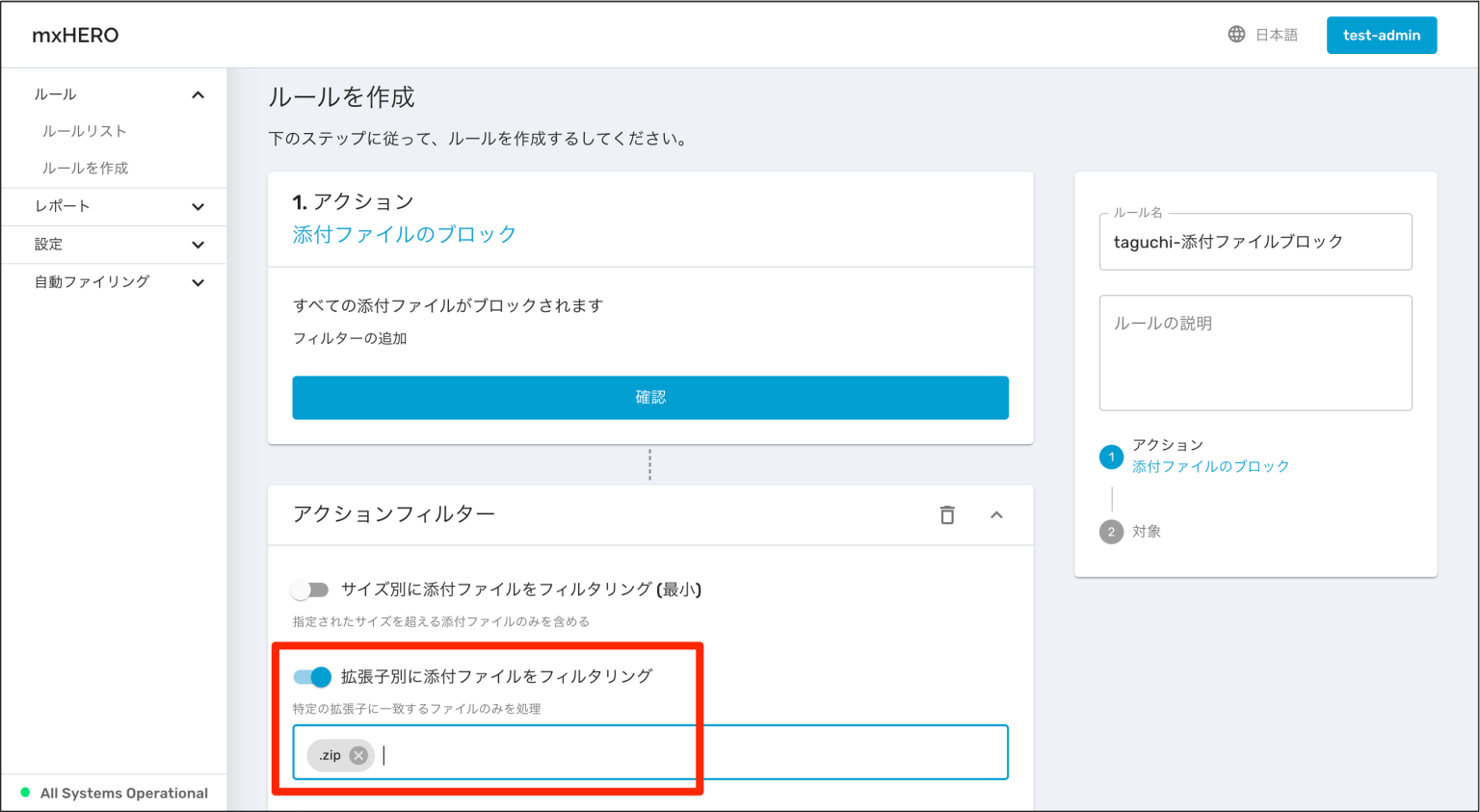Expand the 設定 section
This screenshot has width=1480, height=812.
click(x=114, y=245)
